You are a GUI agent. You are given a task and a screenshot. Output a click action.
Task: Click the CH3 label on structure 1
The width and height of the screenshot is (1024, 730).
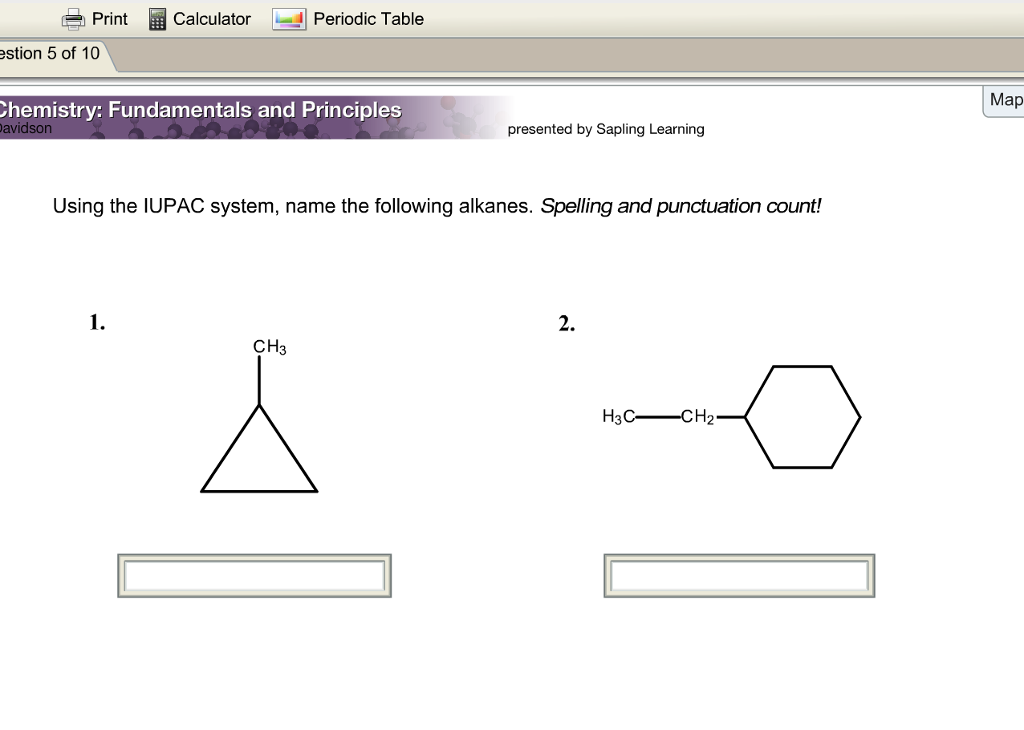pos(266,346)
